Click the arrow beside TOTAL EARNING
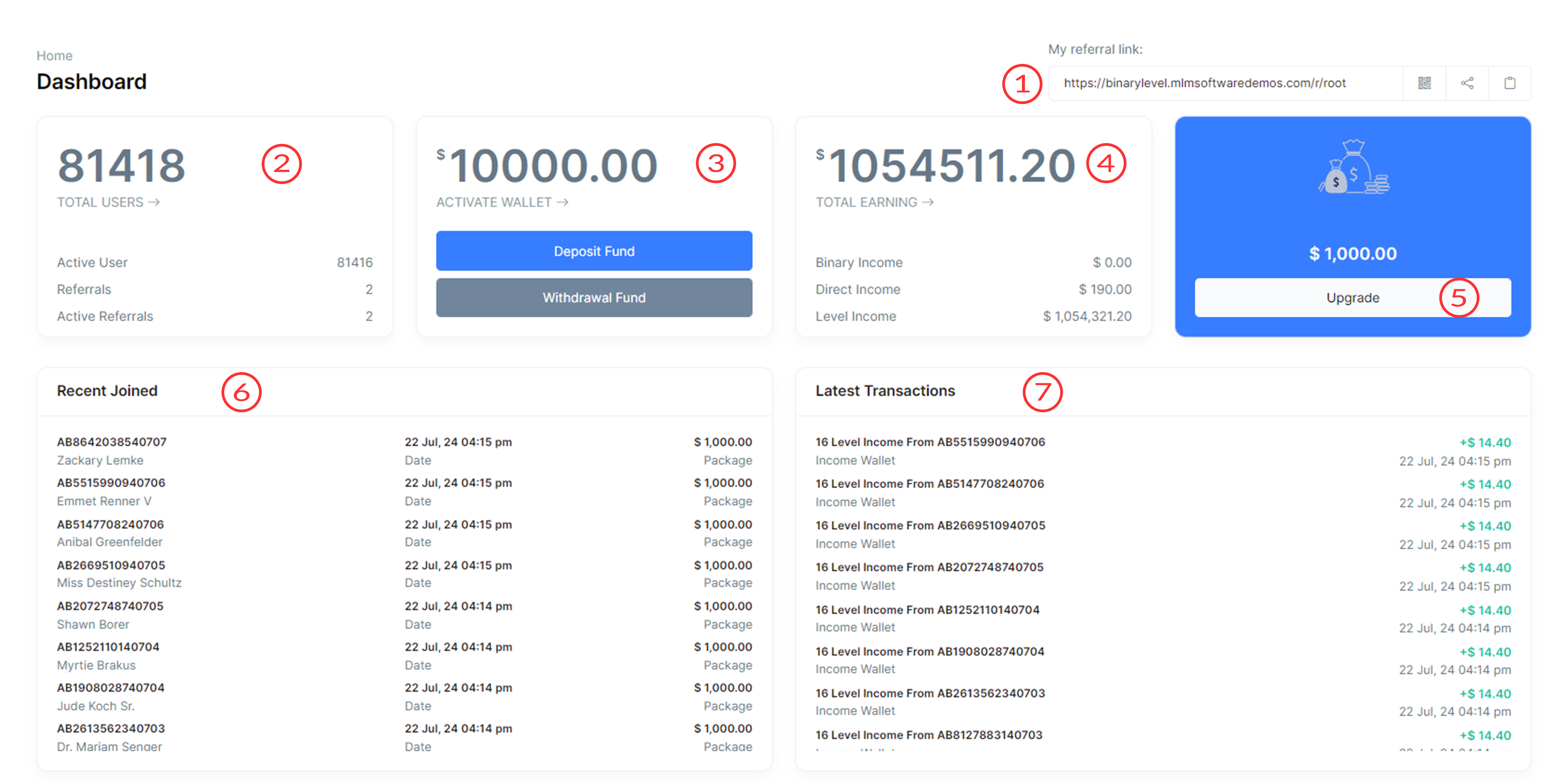Viewport: 1547px width, 784px height. [928, 202]
